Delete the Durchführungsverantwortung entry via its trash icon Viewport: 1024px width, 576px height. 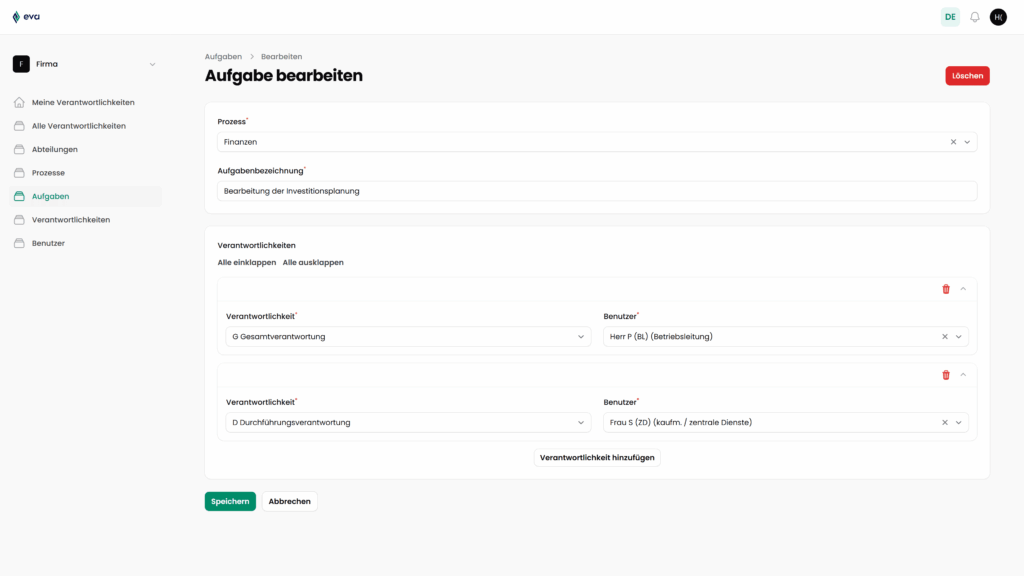(x=946, y=374)
